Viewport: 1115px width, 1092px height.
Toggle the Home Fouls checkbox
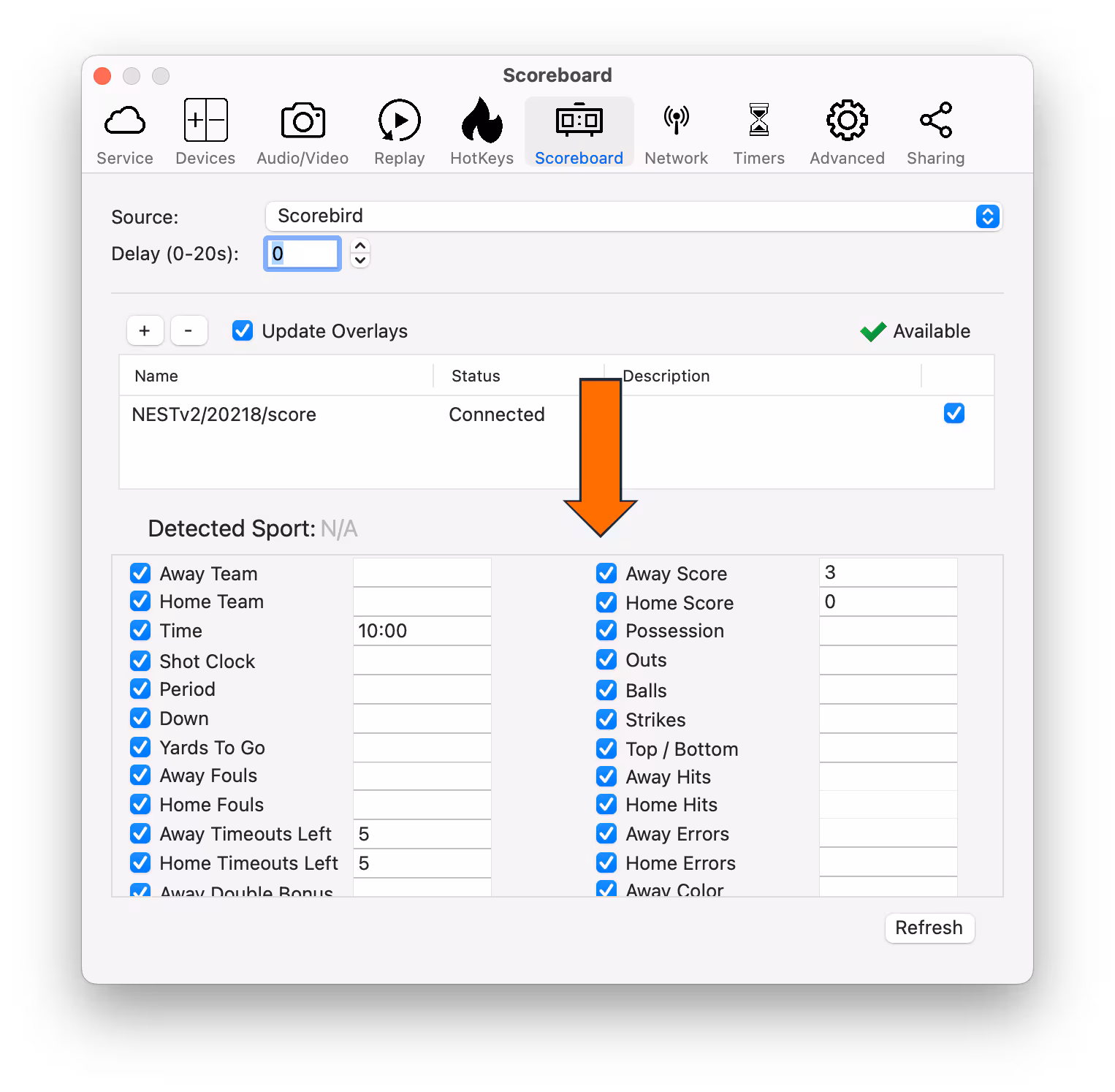tap(140, 804)
